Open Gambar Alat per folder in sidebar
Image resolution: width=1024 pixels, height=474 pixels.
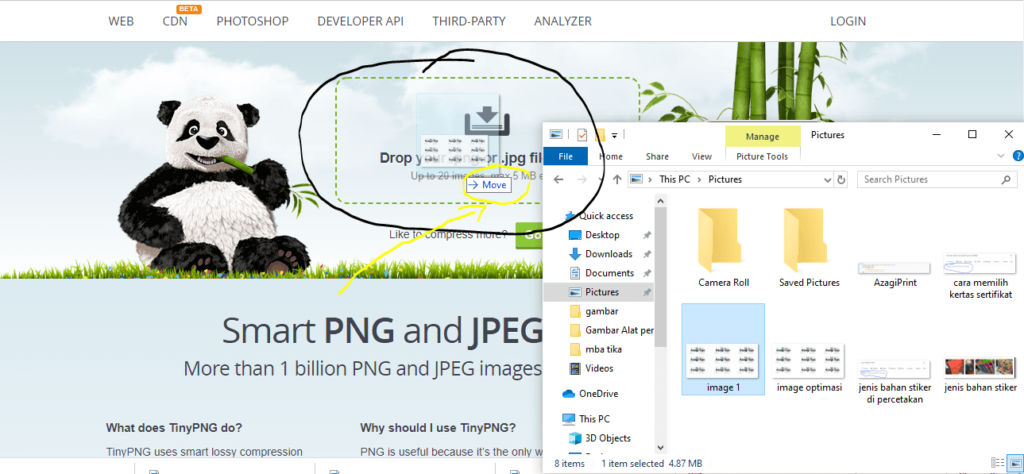click(619, 330)
